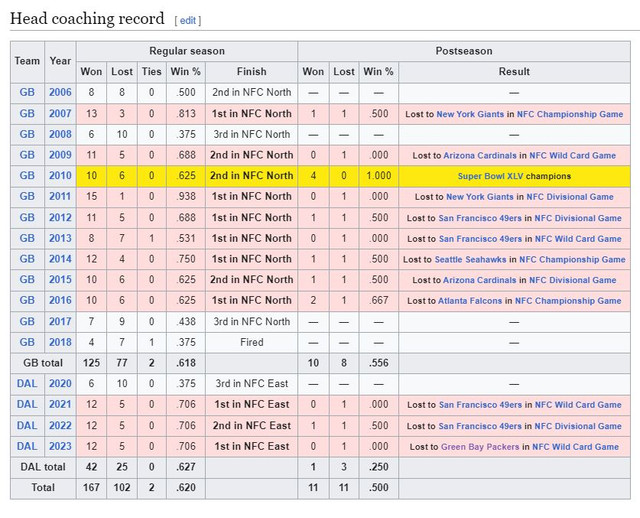Open Arizona Cardinals link in 2015 row
Screen dimensions: 640x518
click(x=479, y=280)
